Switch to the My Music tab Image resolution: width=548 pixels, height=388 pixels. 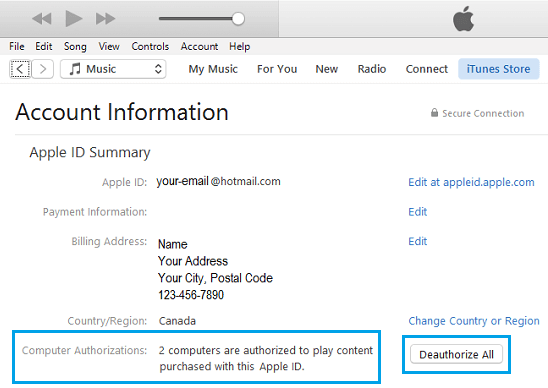pos(213,69)
